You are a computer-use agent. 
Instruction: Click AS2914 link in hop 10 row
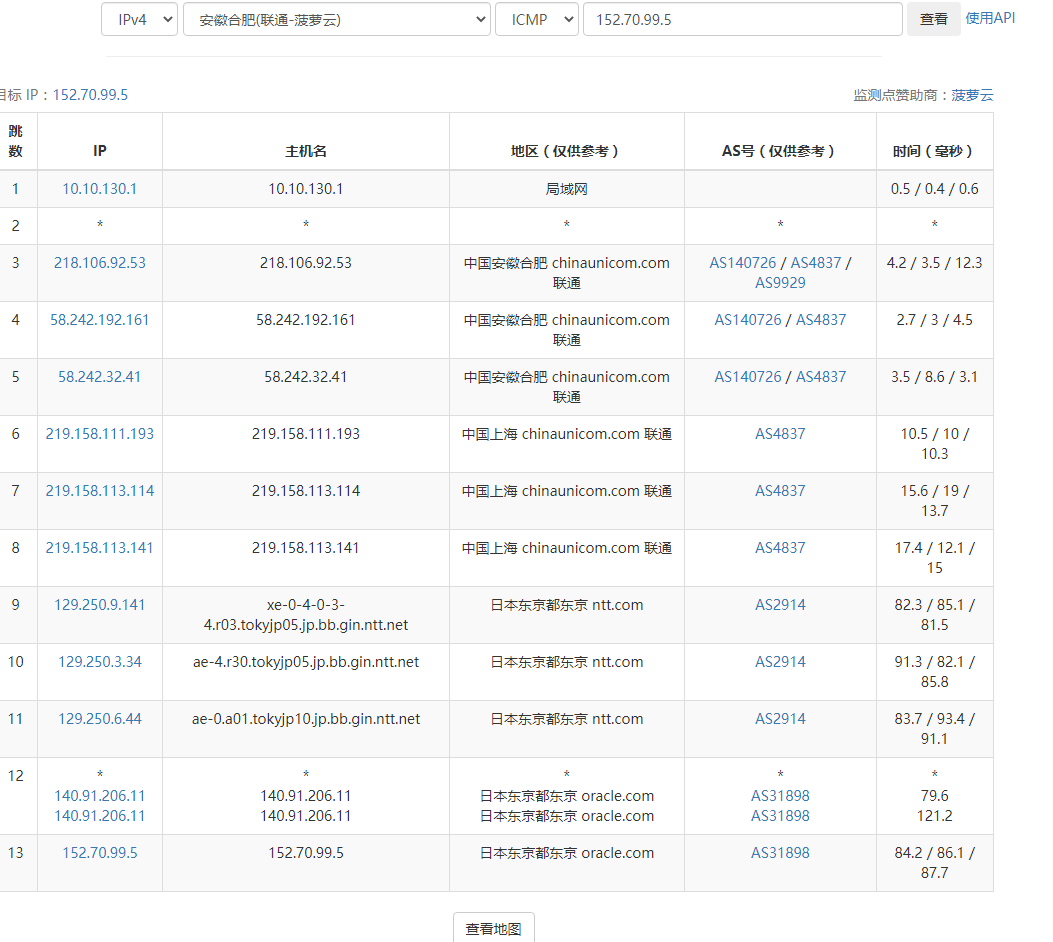tap(780, 662)
